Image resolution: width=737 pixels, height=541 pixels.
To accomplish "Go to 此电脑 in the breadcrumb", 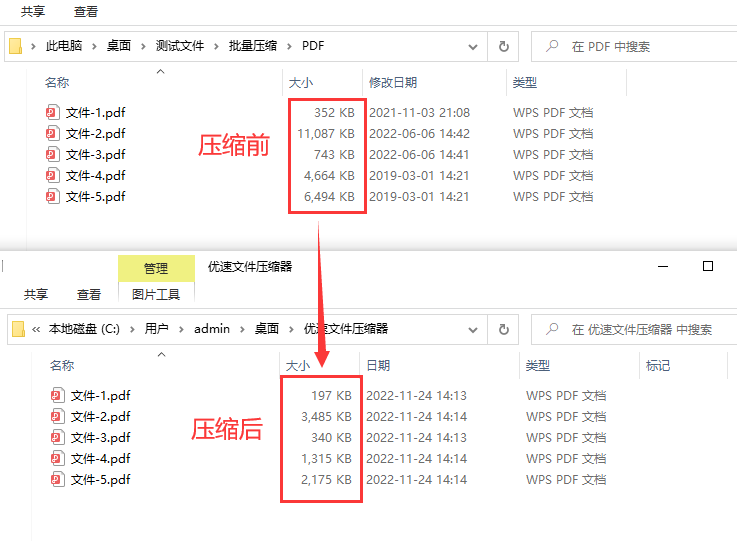I will point(64,46).
